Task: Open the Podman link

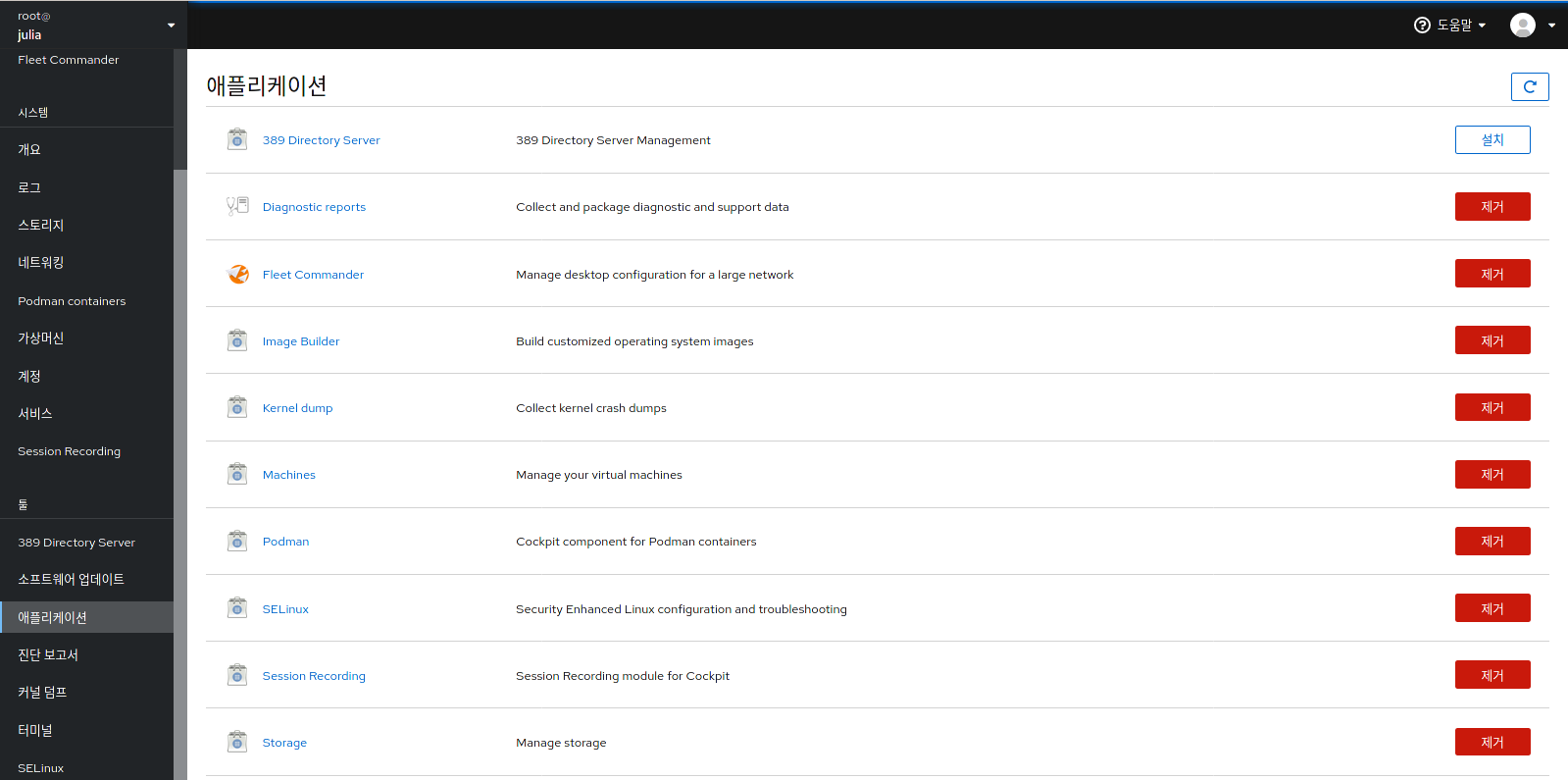Action: (x=285, y=542)
